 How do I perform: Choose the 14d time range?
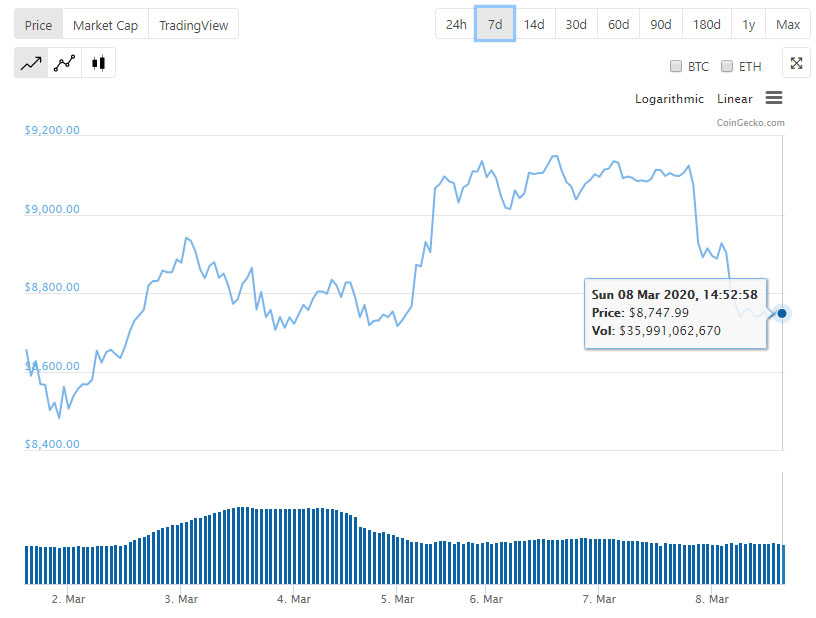point(534,24)
